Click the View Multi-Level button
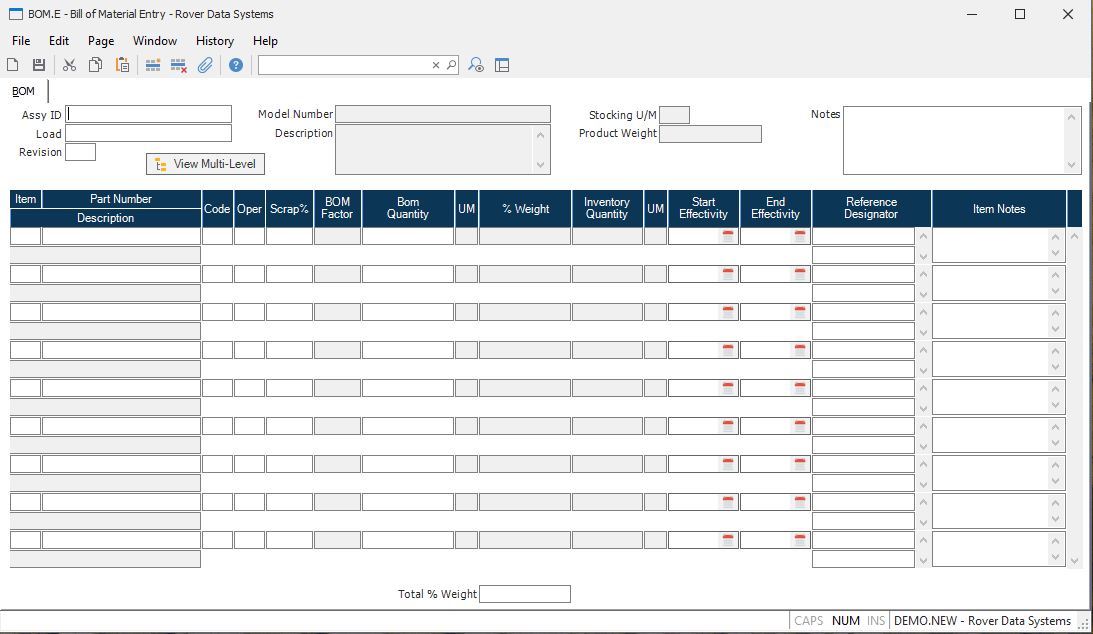The image size is (1093, 634). (206, 164)
